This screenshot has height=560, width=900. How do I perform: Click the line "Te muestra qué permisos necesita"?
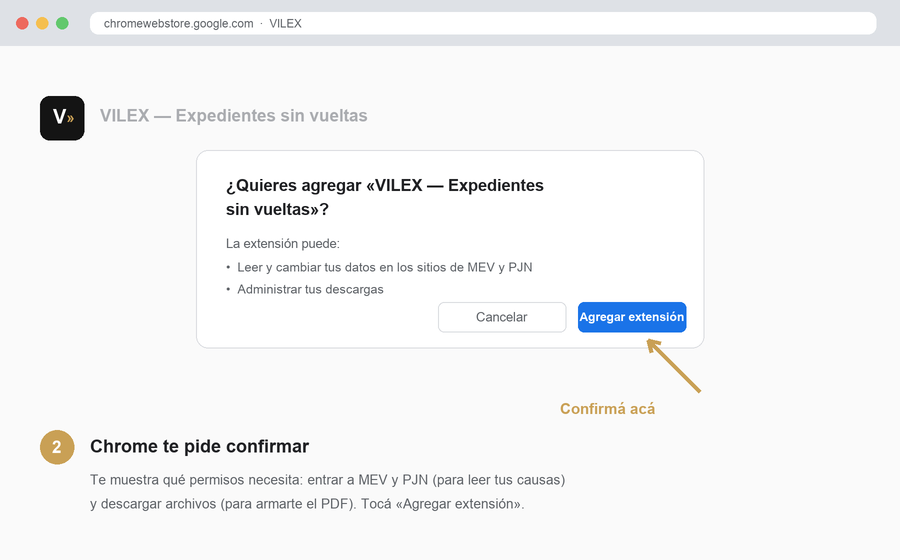tap(328, 480)
